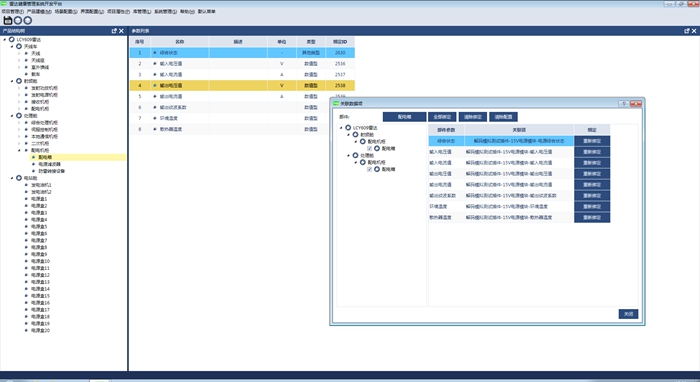Click the 绑定ID column header
This screenshot has height=382, width=700.
click(340, 42)
